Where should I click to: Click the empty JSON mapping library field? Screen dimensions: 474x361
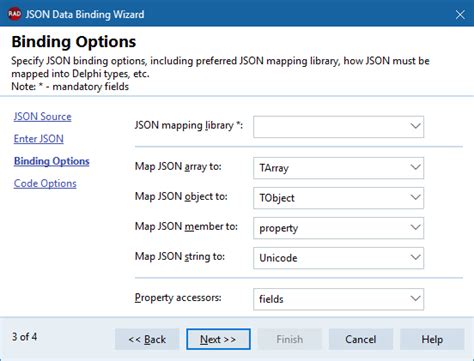click(331, 127)
